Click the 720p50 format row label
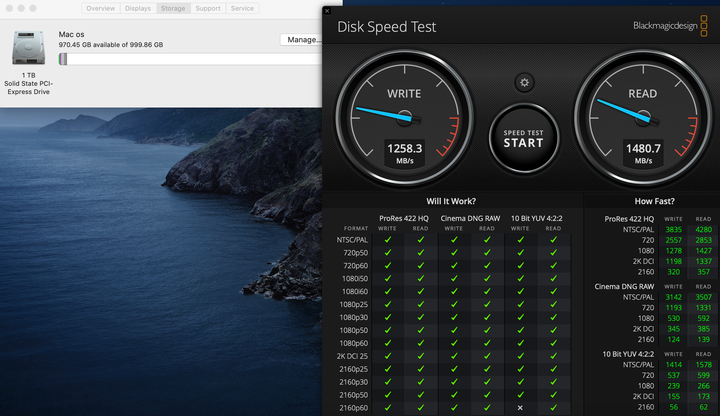 click(355, 253)
